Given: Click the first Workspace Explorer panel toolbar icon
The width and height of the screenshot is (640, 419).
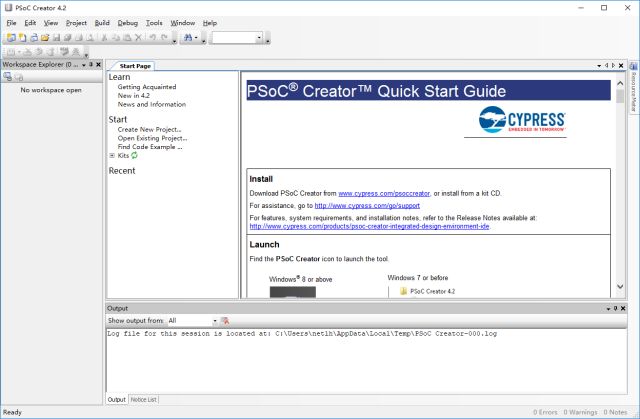Looking at the screenshot, I should tap(7, 76).
